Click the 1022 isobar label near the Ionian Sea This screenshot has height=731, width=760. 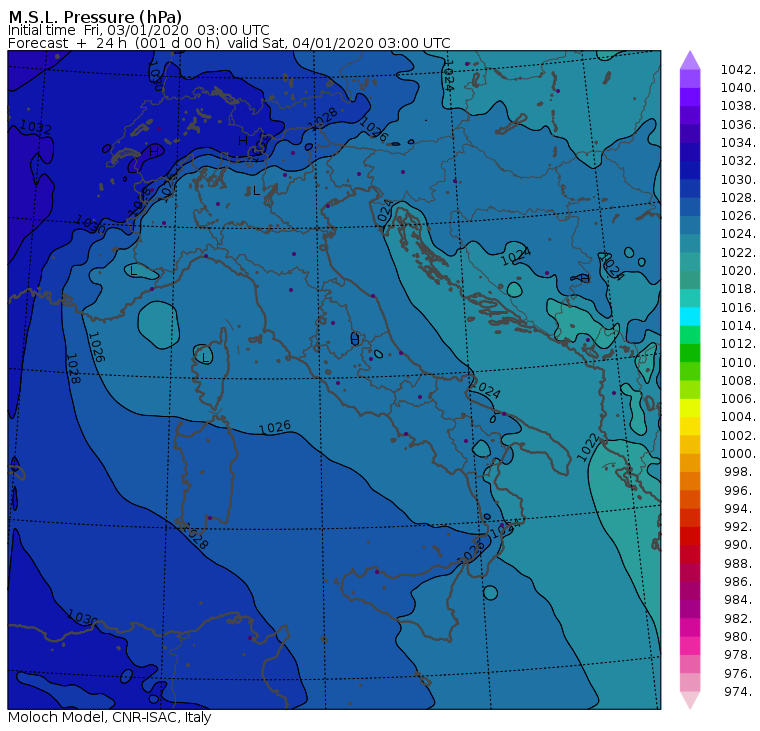click(x=587, y=447)
